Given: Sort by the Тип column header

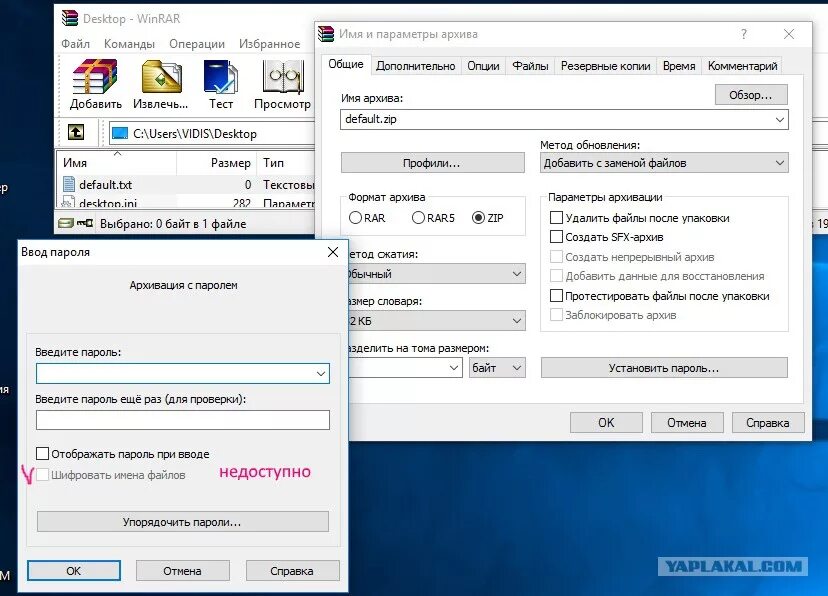Looking at the screenshot, I should click(285, 163).
